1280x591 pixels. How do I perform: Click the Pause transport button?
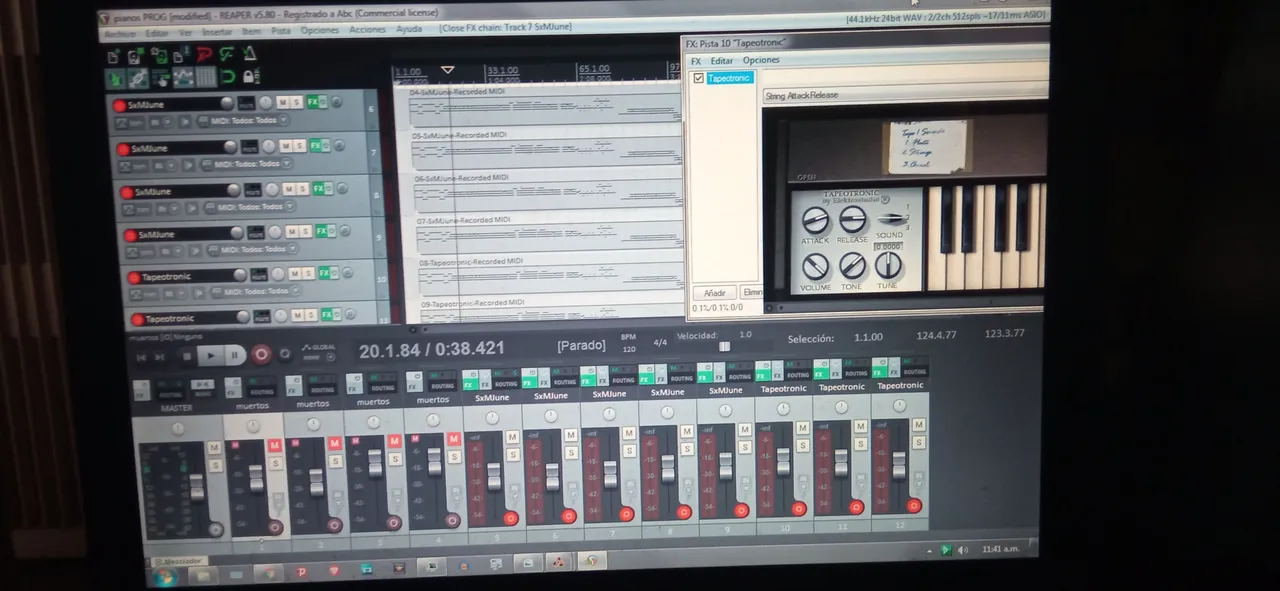[x=234, y=355]
